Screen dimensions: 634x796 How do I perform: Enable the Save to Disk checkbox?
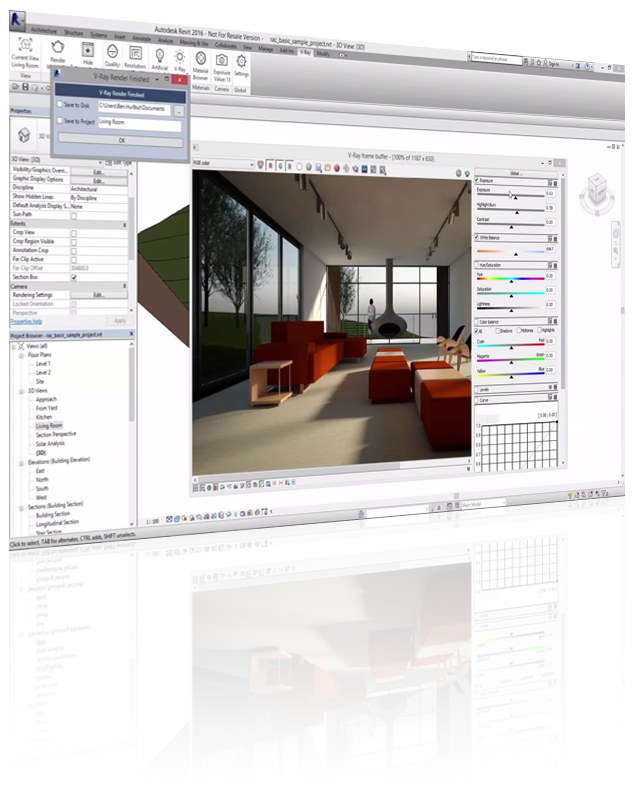[x=60, y=104]
